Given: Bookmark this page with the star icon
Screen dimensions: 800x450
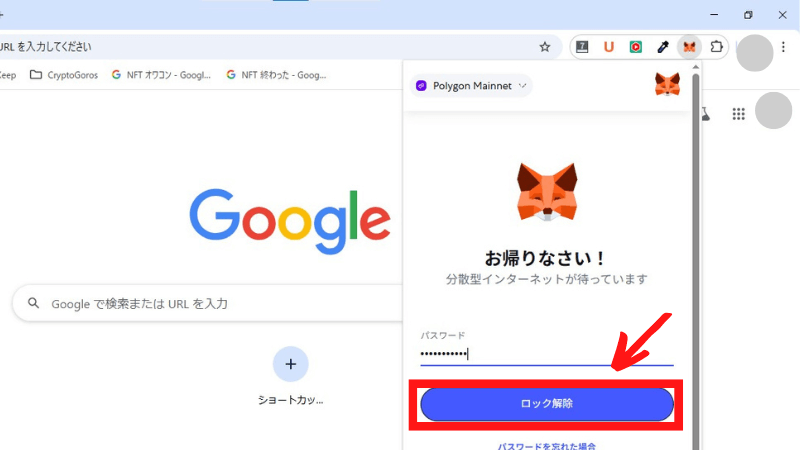Looking at the screenshot, I should click(x=545, y=47).
